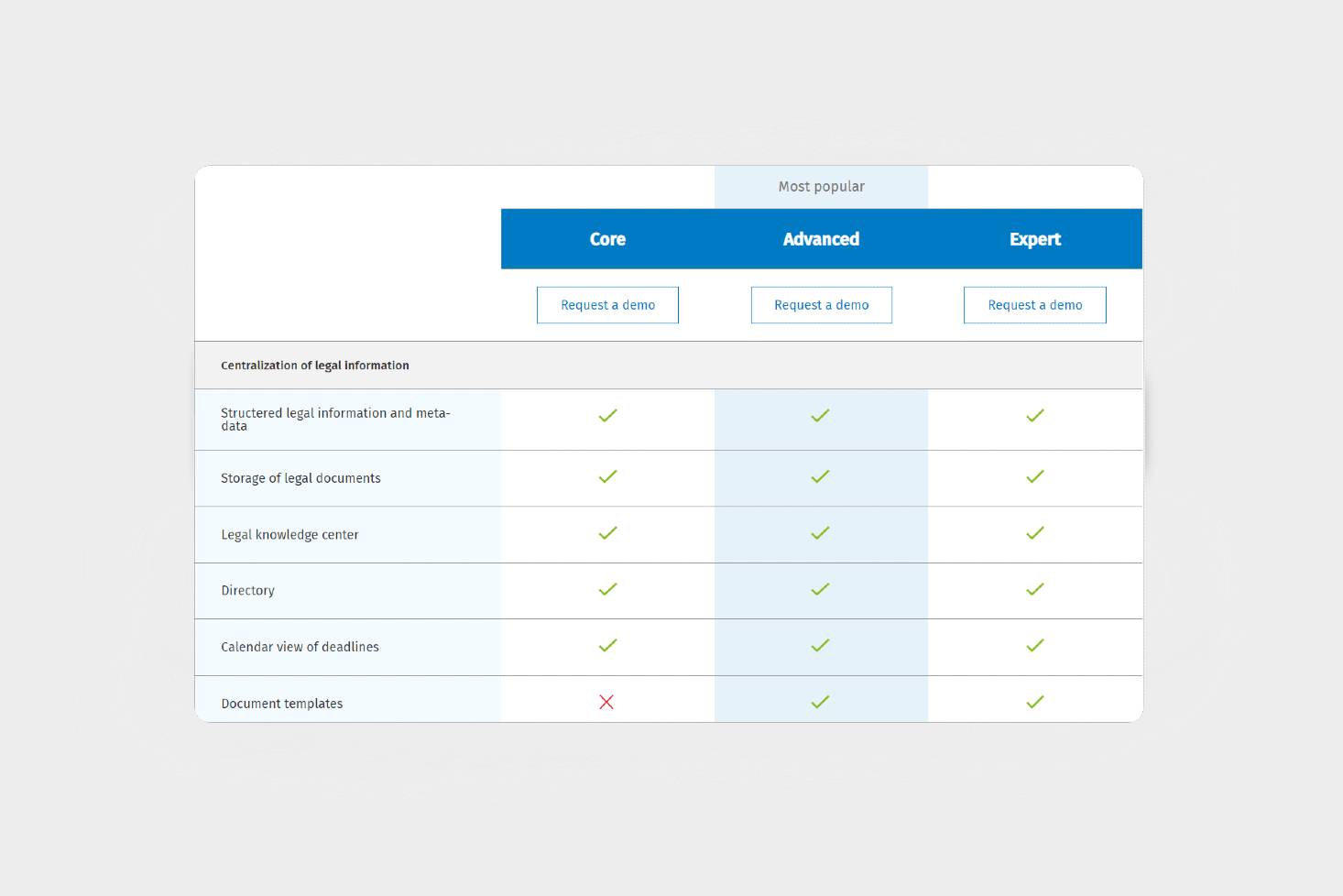Click the Most popular label above Advanced
The image size is (1343, 896).
[x=821, y=187]
